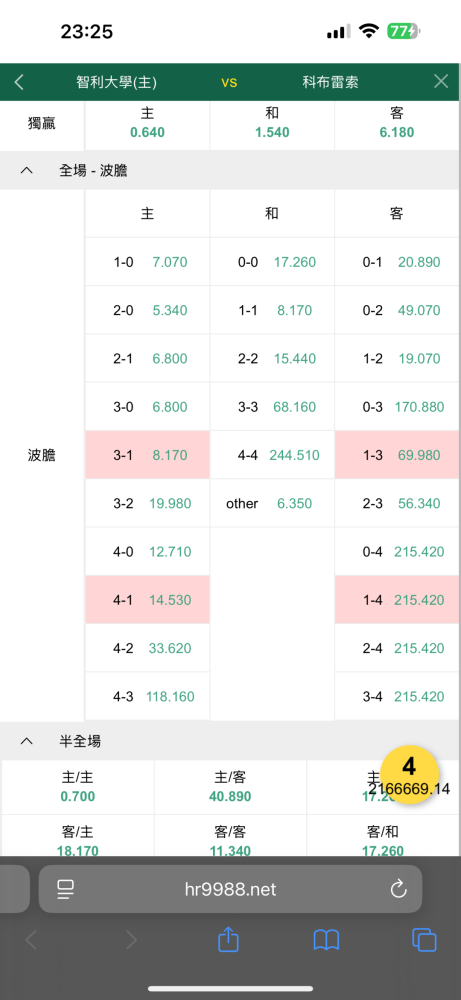Image resolution: width=461 pixels, height=1000 pixels.
Task: Deselect the highlighted 1-3 away score bet
Action: coord(397,455)
